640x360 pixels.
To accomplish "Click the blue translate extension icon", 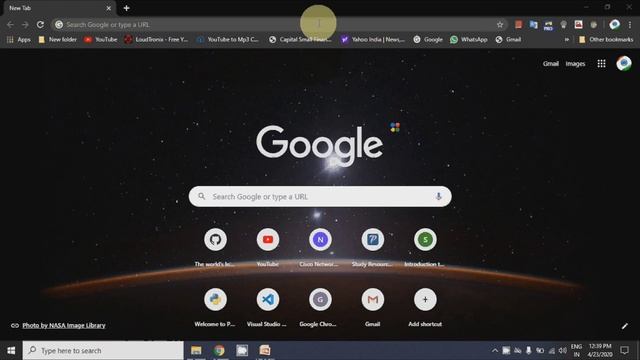I will (x=533, y=24).
